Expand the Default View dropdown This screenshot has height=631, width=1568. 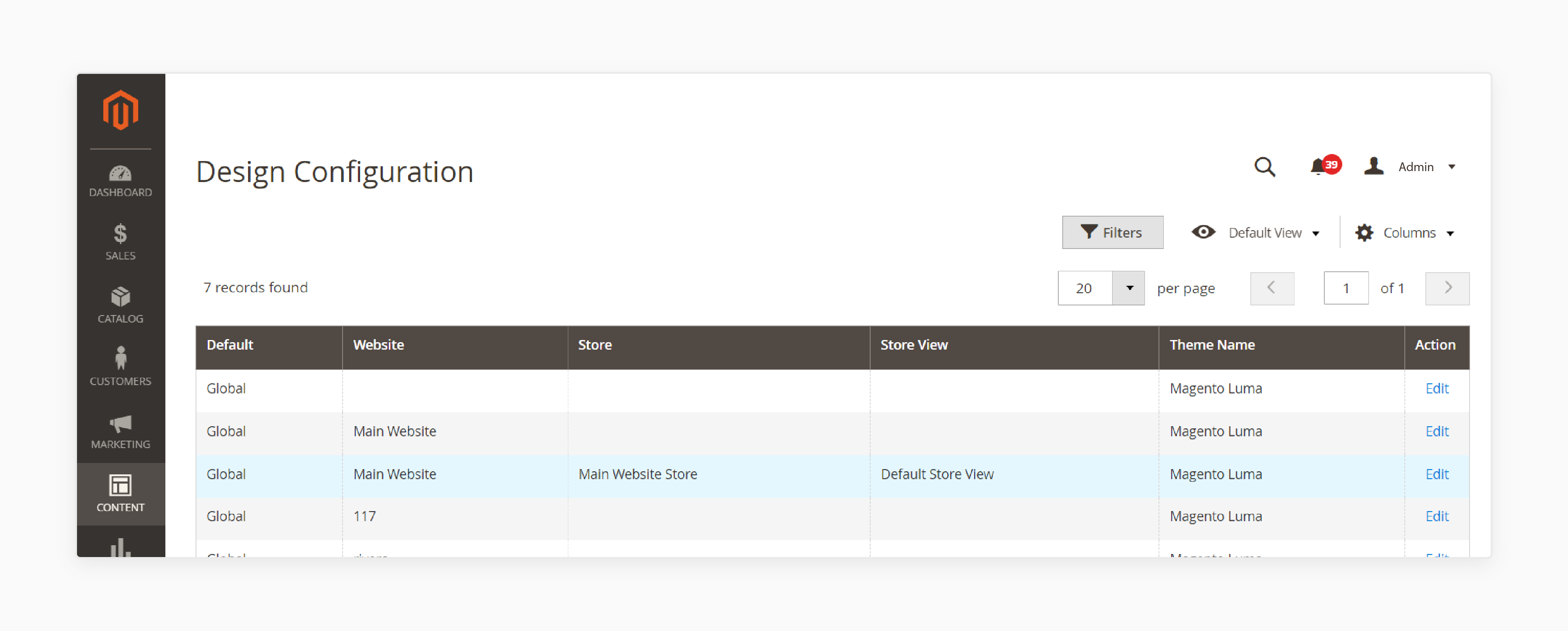1316,234
